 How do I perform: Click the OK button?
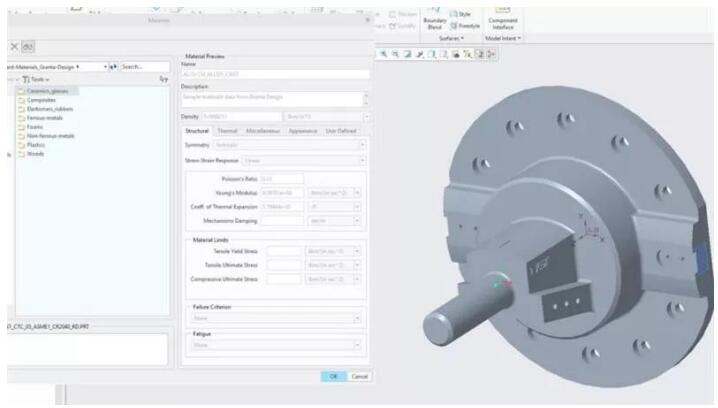tap(332, 376)
